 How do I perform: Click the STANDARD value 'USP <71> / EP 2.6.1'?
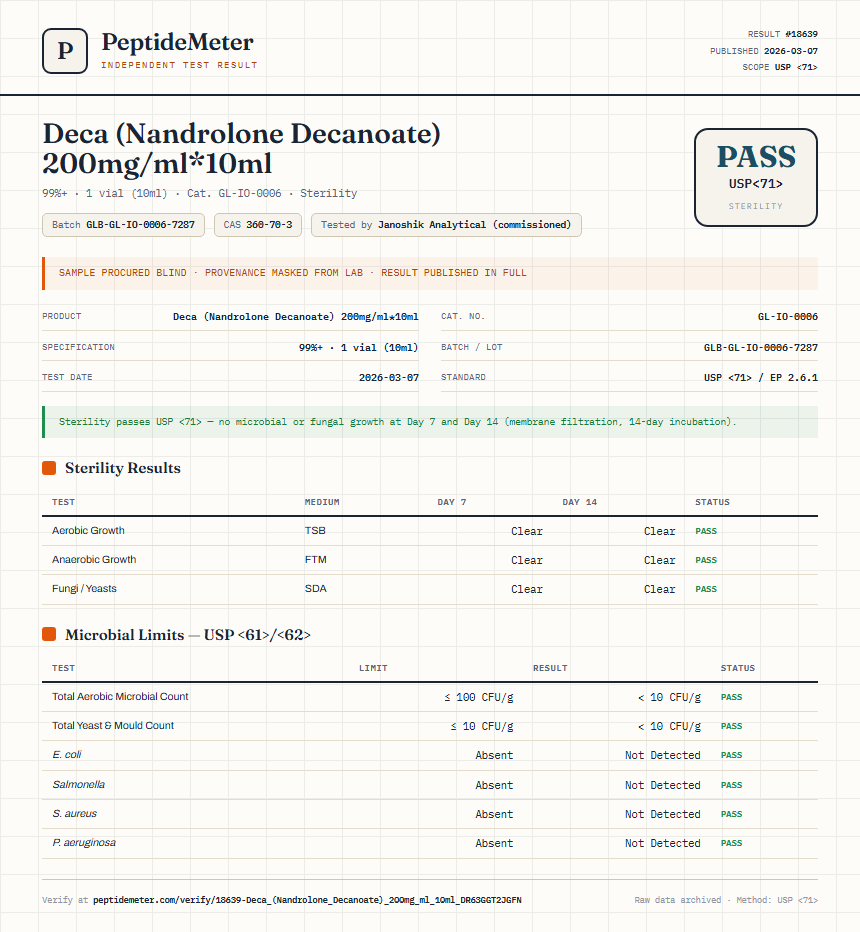[x=761, y=377]
